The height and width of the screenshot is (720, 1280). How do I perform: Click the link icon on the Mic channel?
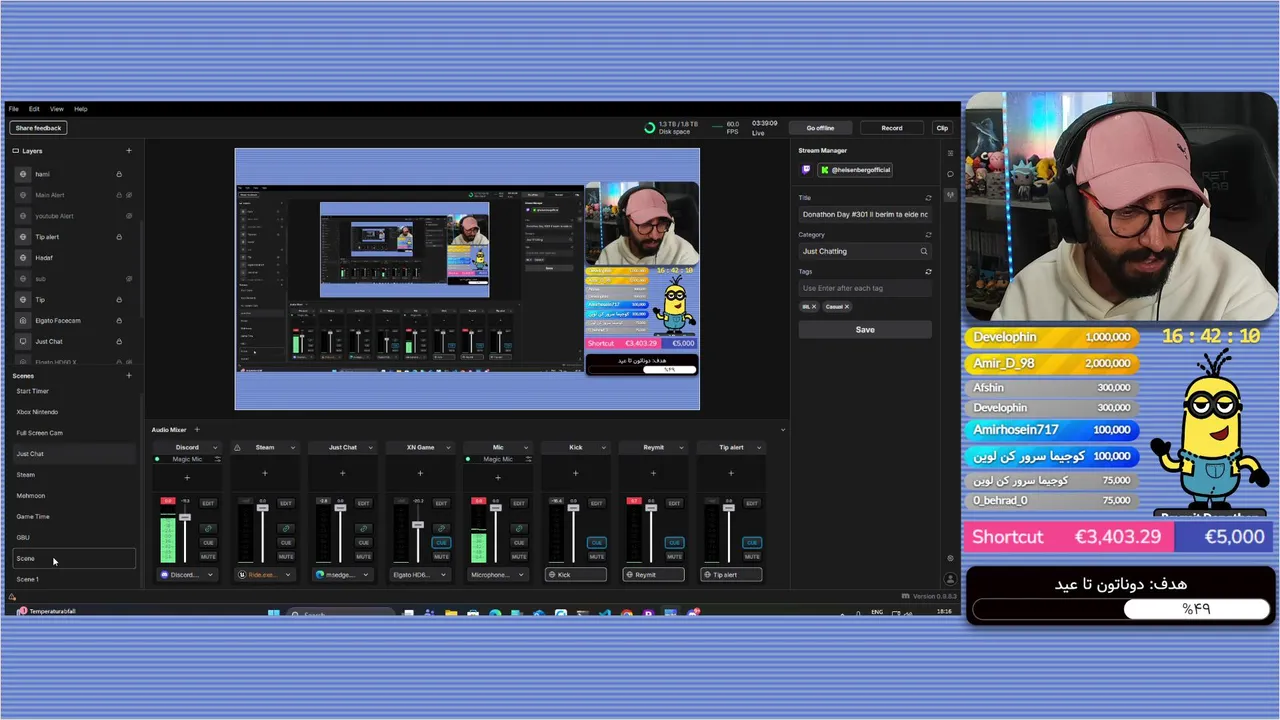519,528
